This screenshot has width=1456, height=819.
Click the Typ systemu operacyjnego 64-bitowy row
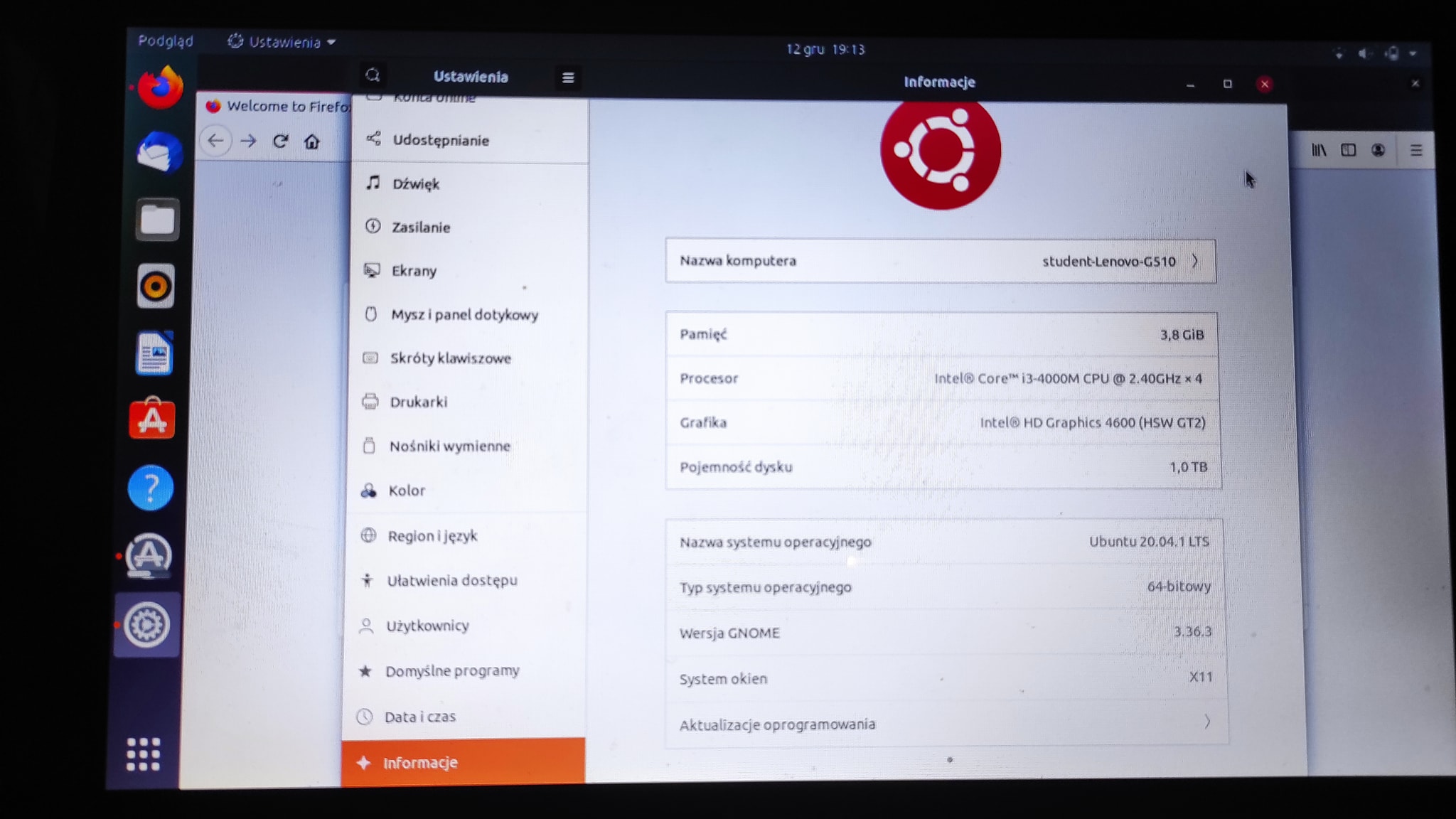(946, 587)
